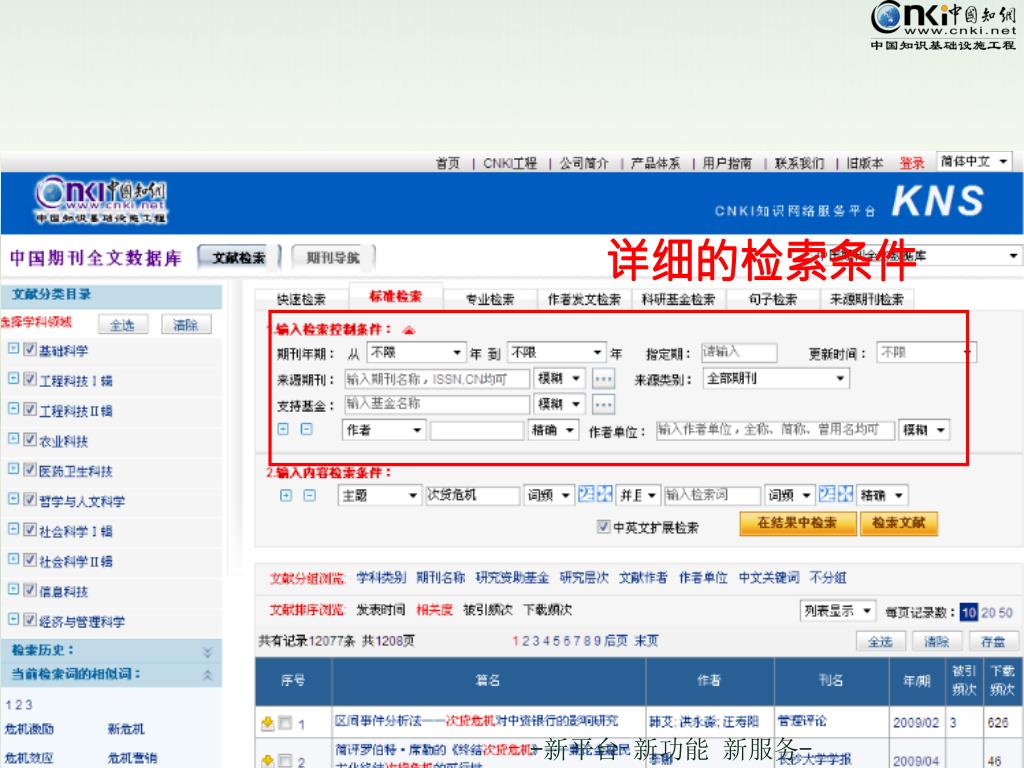Open the 到 end year dropdown
The width and height of the screenshot is (1024, 768).
tap(556, 353)
